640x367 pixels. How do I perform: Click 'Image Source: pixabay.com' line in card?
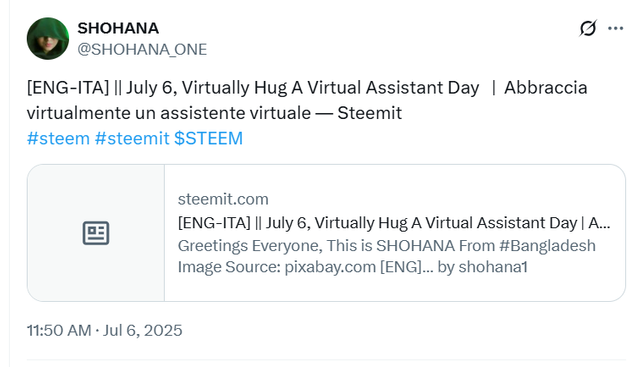coord(277,267)
